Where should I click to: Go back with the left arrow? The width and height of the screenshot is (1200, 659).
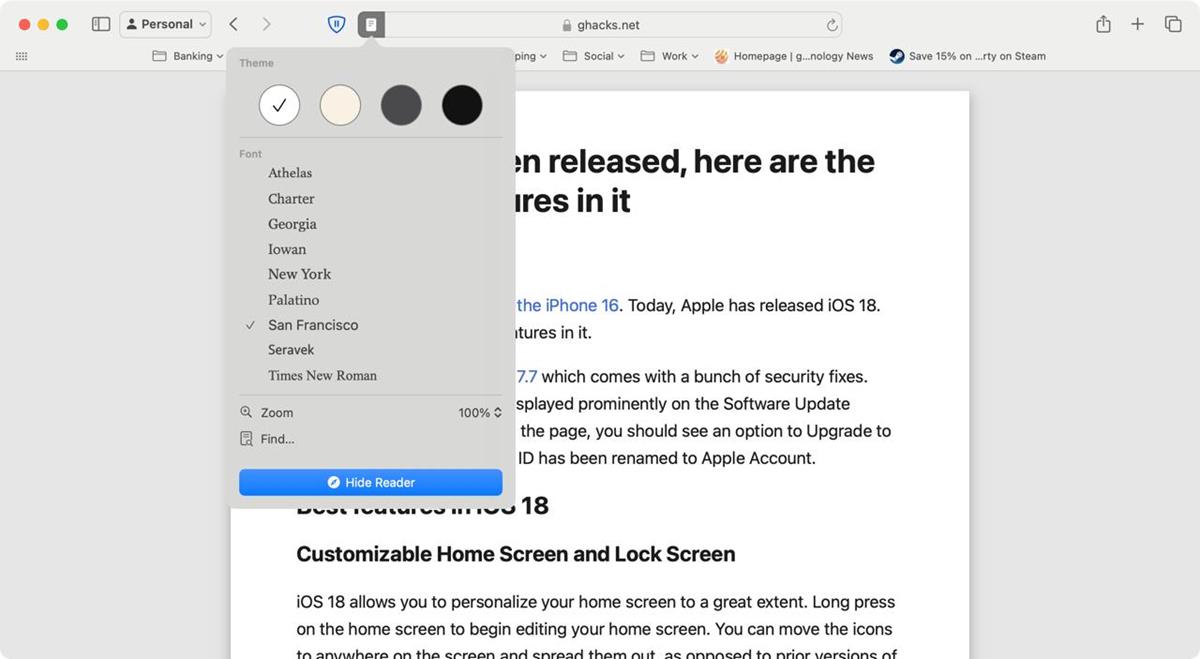(x=233, y=24)
